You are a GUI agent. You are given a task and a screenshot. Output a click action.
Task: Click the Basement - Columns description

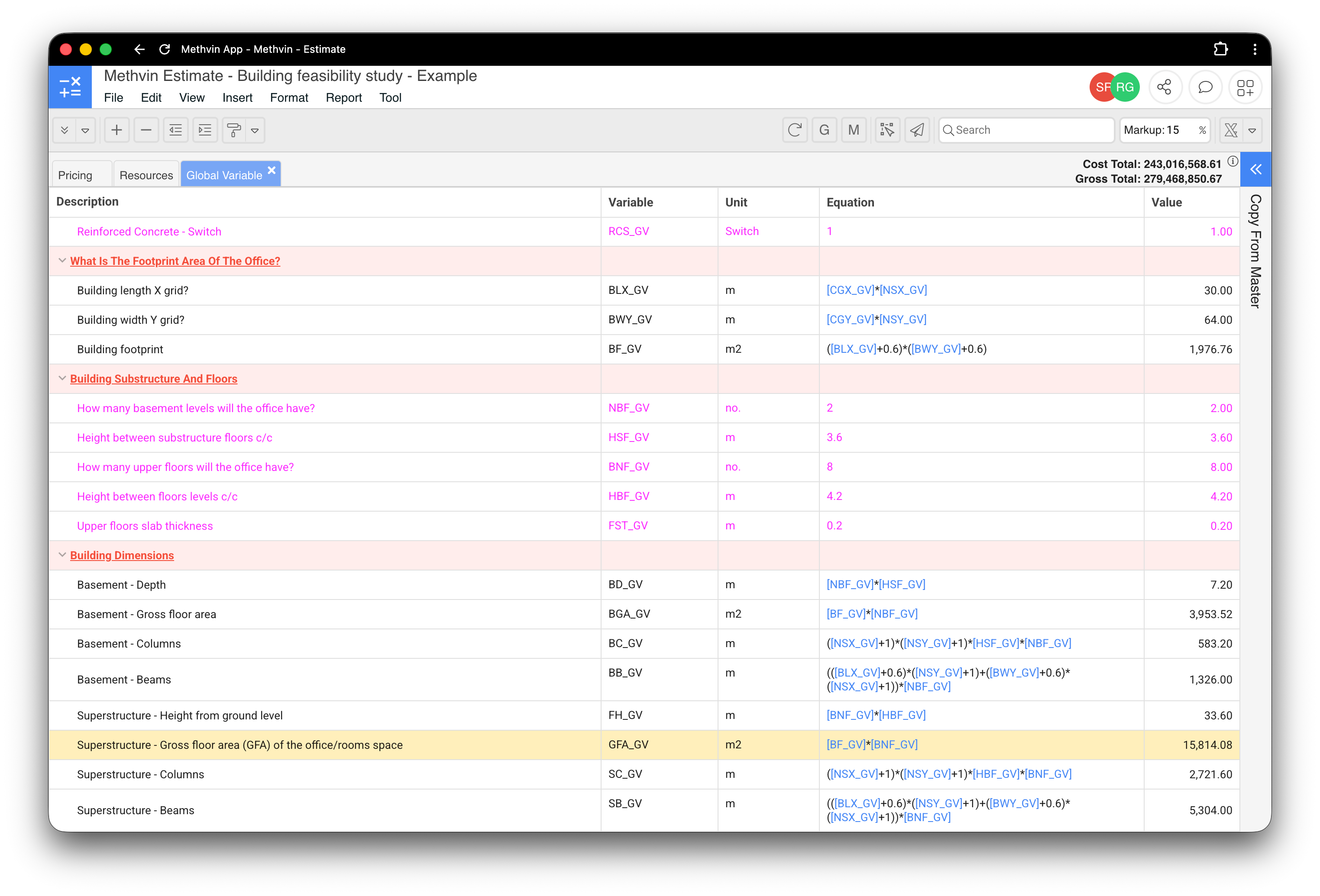tap(129, 644)
